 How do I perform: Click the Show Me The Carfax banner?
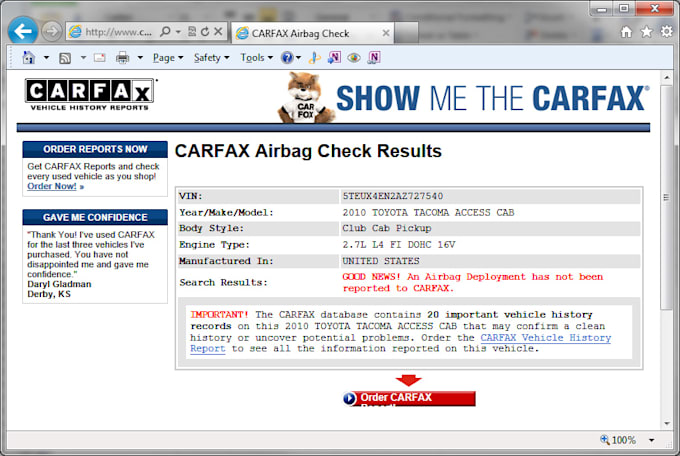[x=492, y=98]
